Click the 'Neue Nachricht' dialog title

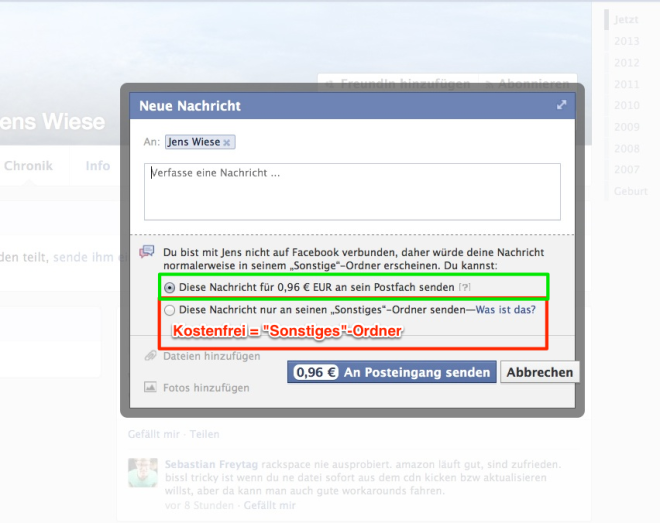coord(190,106)
